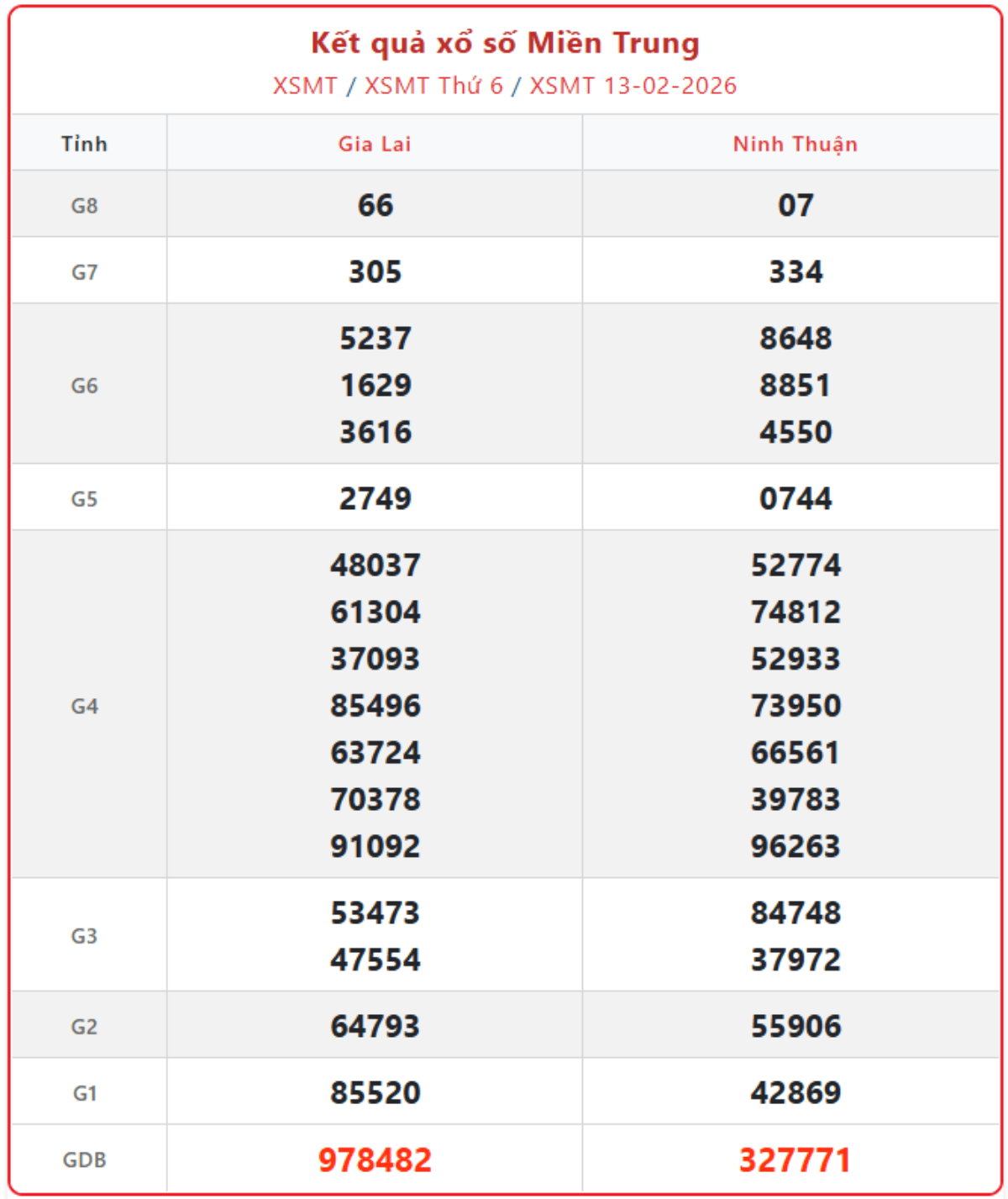
Task: Select Gia Lai G2 number 64793
Action: pyautogui.click(x=375, y=1026)
